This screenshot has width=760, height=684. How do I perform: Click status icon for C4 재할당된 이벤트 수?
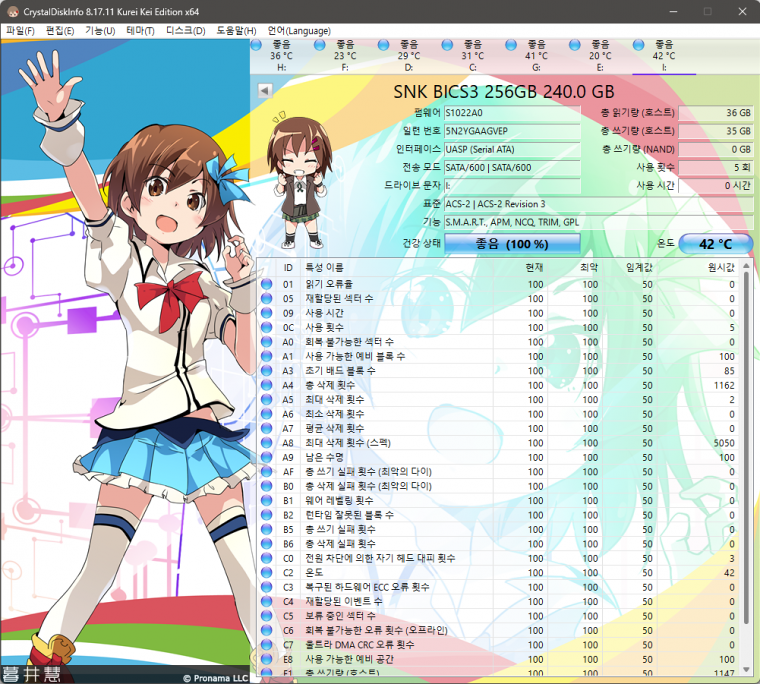[267, 602]
